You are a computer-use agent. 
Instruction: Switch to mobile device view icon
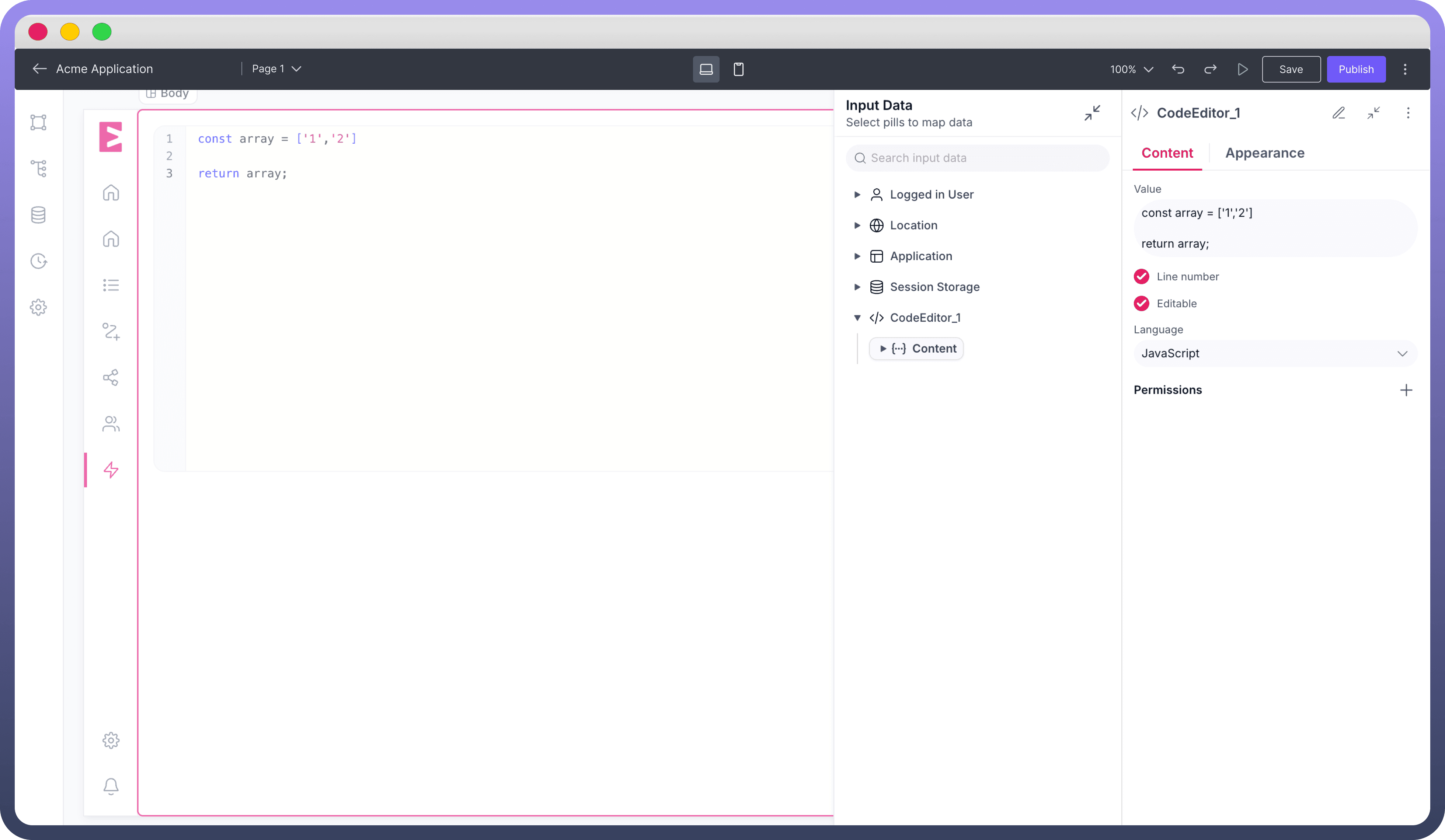pos(739,69)
